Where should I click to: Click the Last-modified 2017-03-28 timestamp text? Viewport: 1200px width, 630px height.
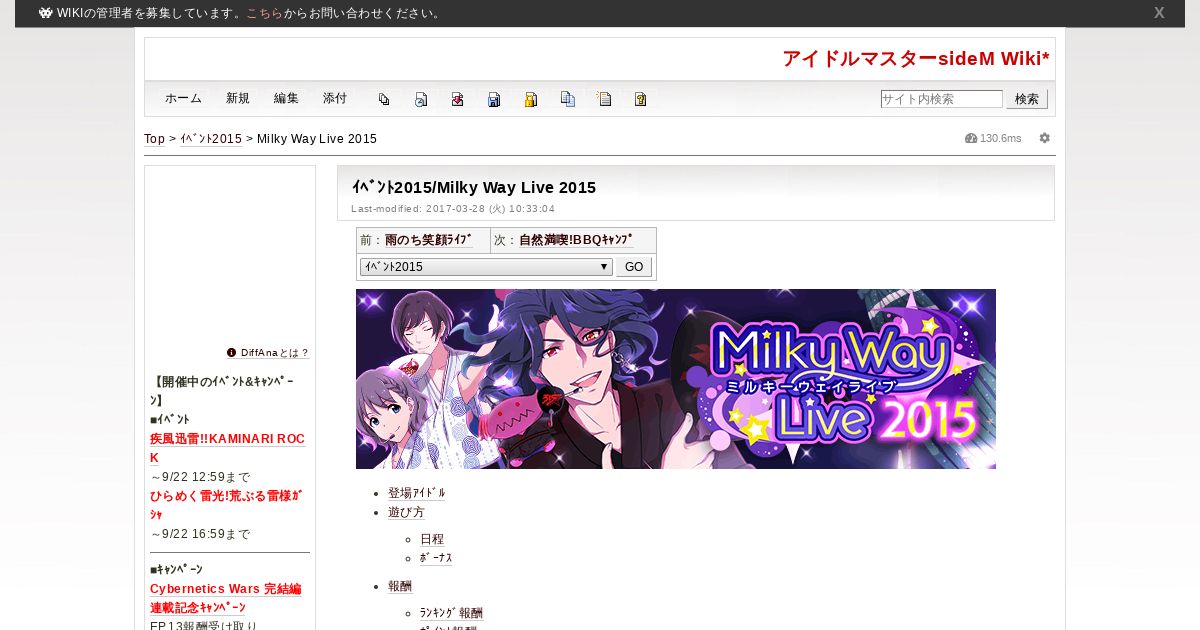pyautogui.click(x=453, y=209)
